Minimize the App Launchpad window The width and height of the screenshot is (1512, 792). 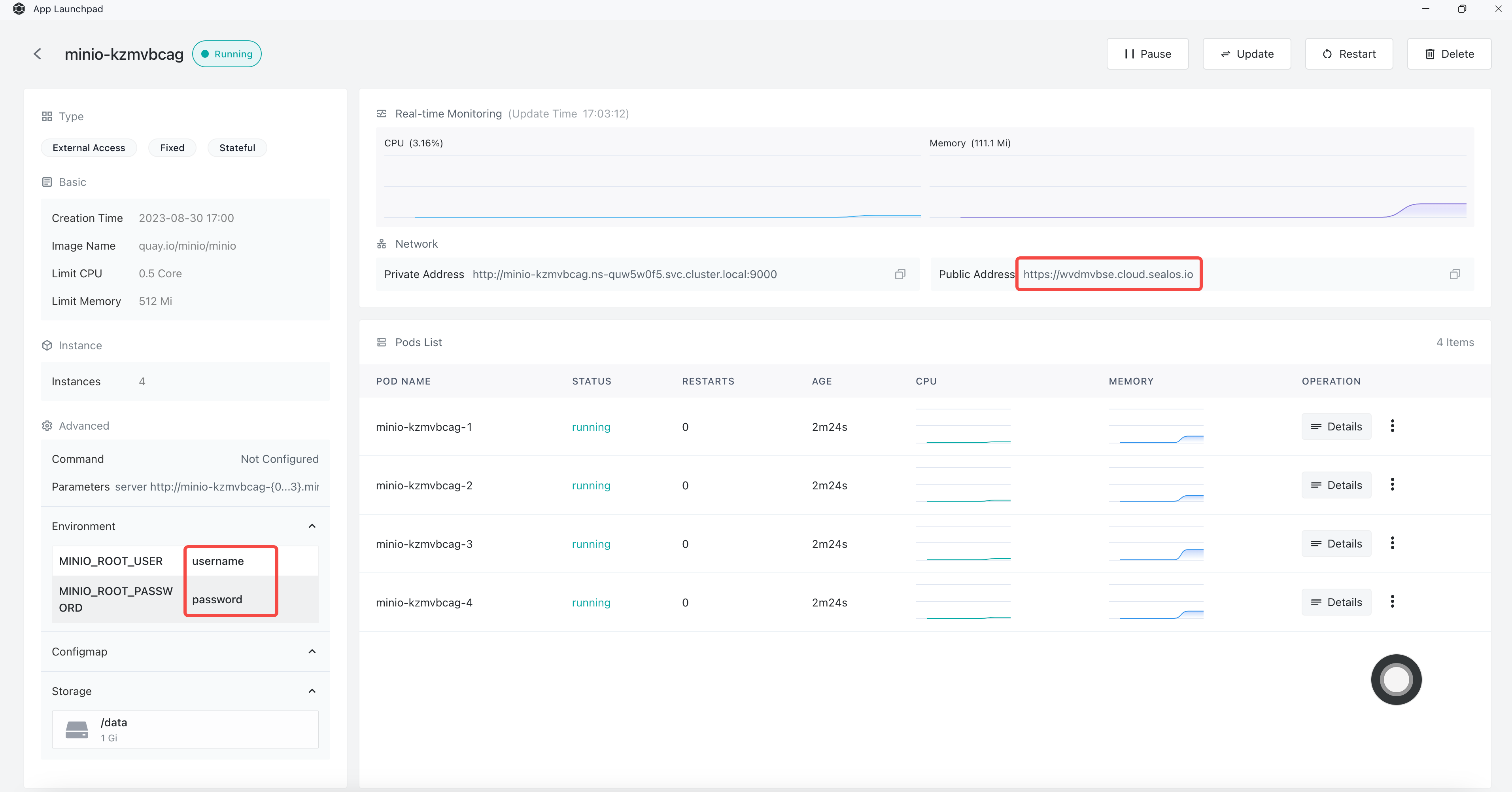[1425, 9]
